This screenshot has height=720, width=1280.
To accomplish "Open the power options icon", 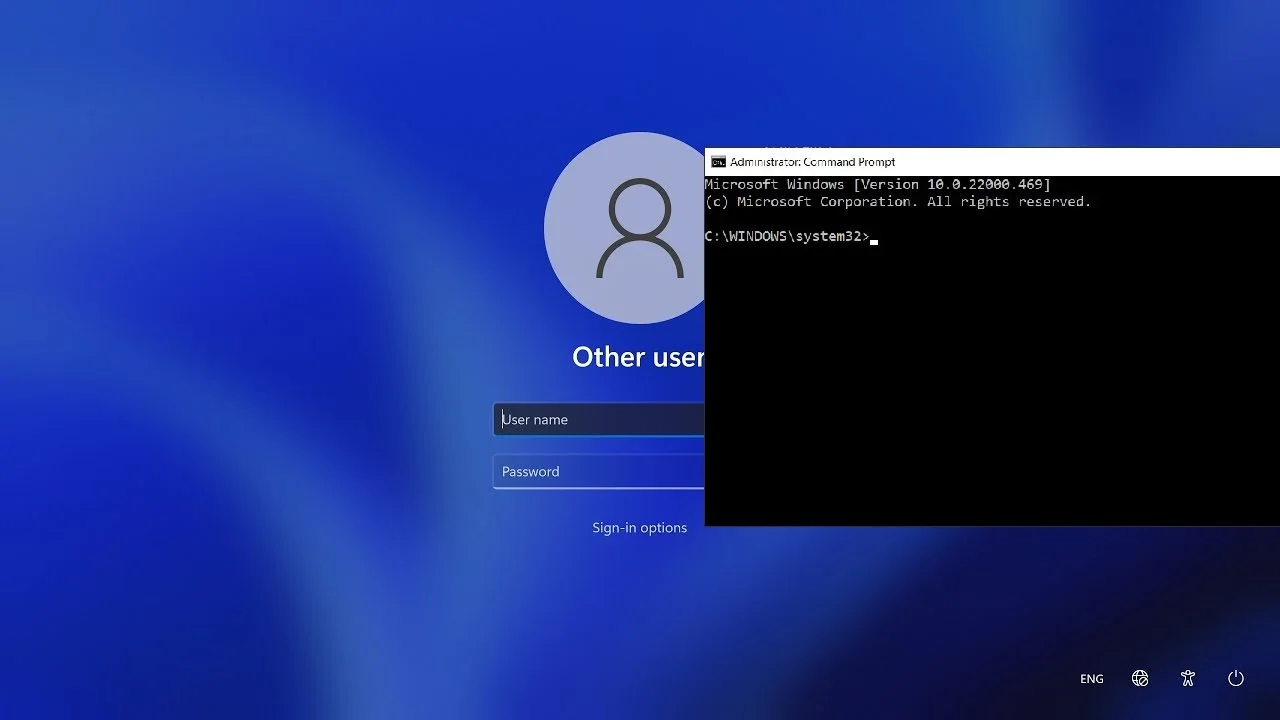I will [x=1236, y=678].
